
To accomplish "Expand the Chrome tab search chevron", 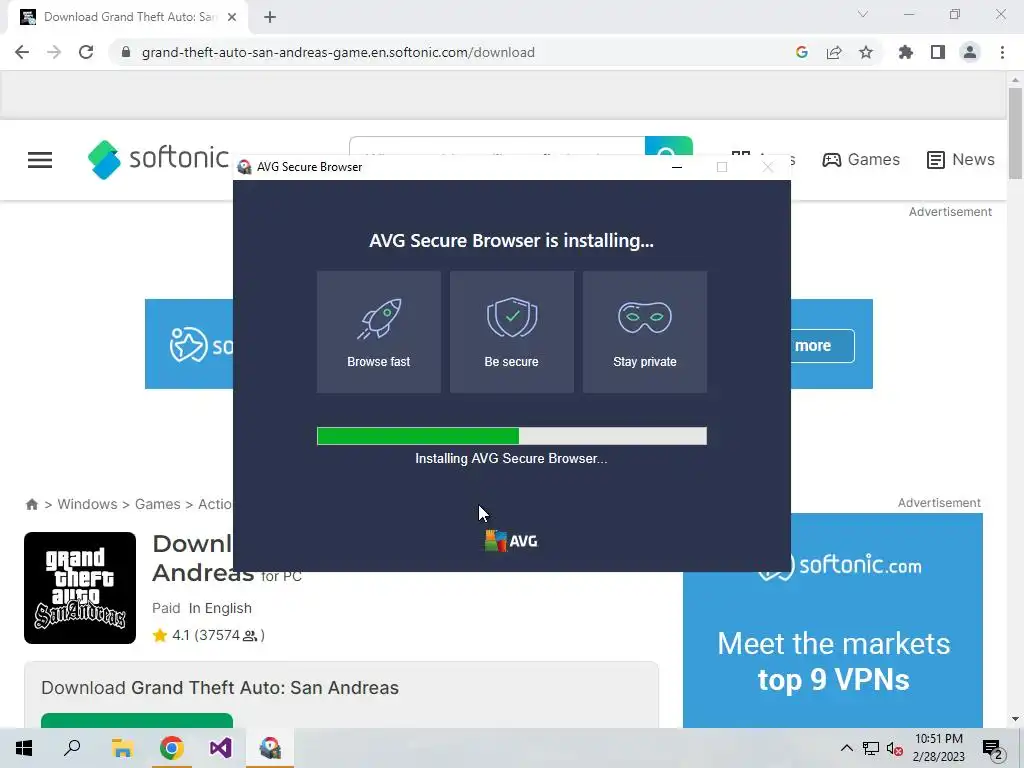I will (863, 14).
